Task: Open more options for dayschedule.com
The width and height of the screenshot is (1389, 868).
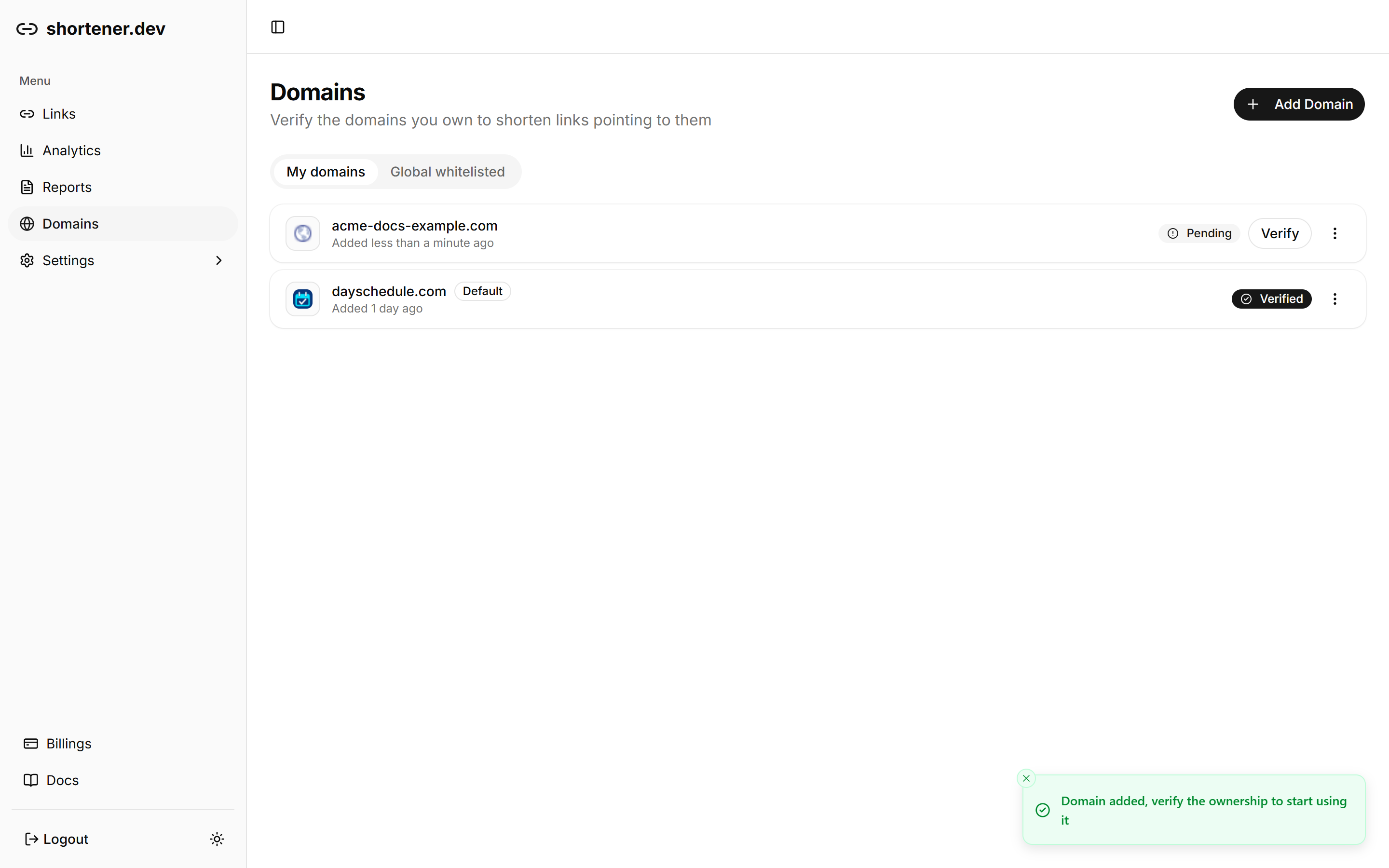Action: 1335,299
